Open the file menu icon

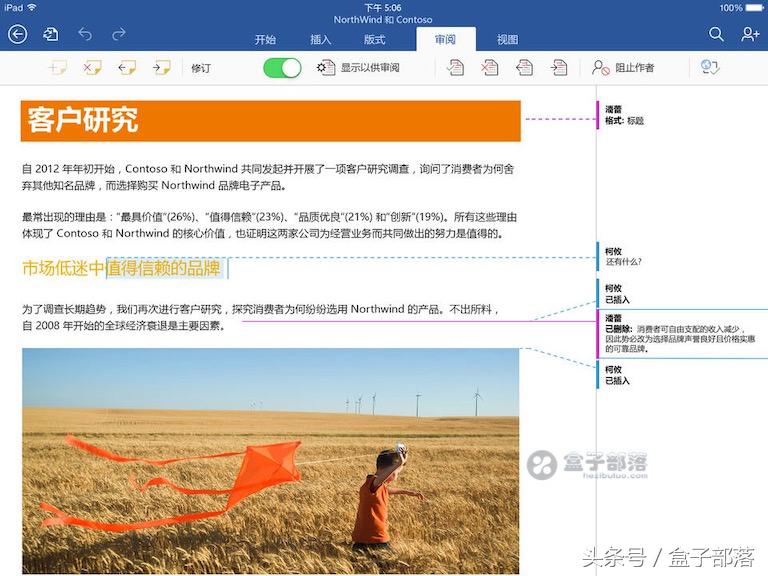(51, 35)
